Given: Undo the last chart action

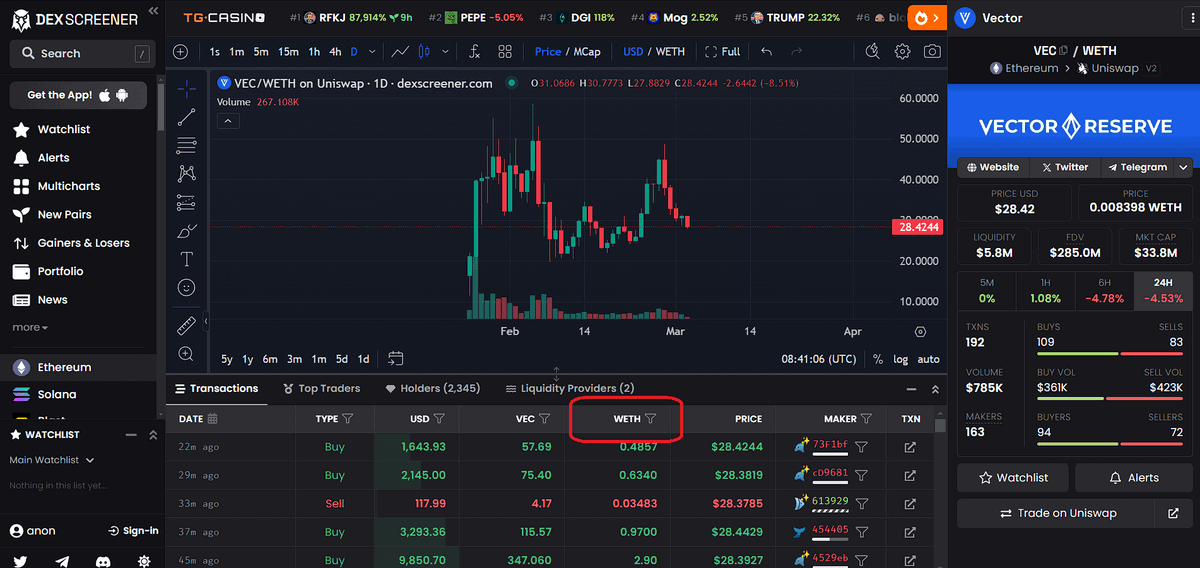Looking at the screenshot, I should pos(767,51).
